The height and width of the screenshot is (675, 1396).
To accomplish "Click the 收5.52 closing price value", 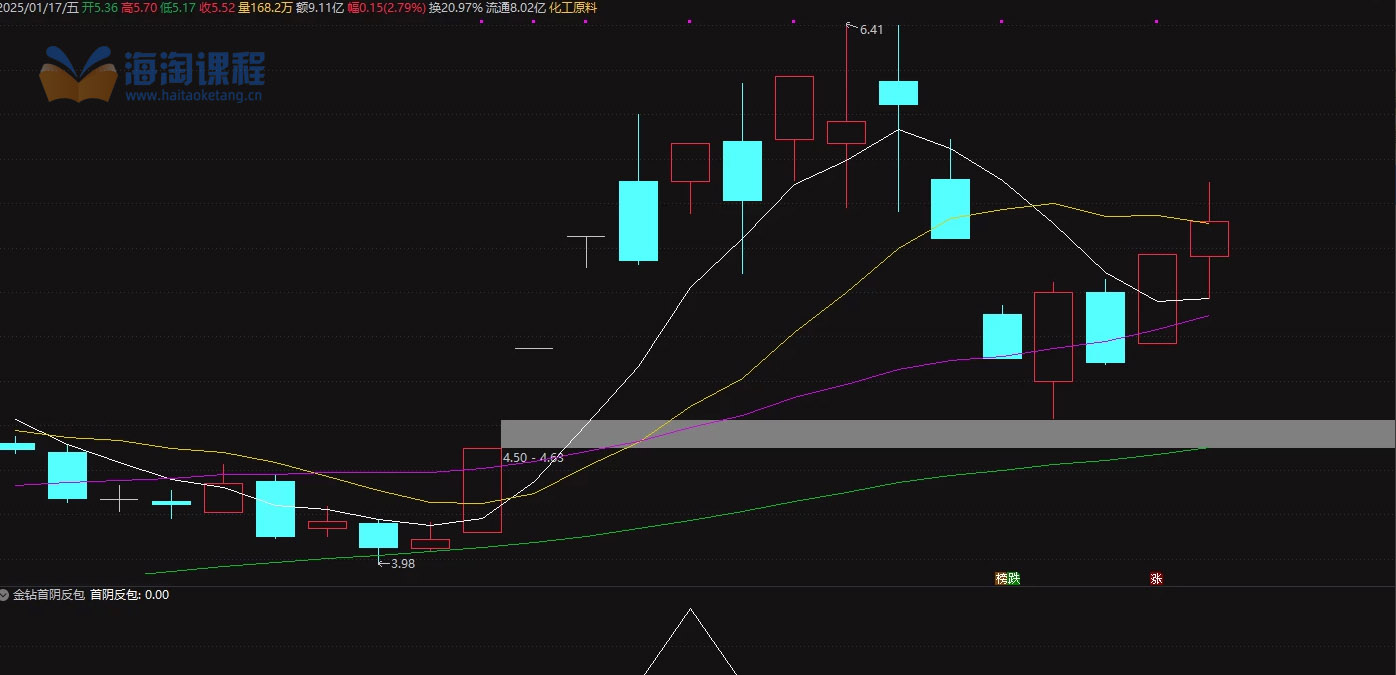I will tap(216, 7).
